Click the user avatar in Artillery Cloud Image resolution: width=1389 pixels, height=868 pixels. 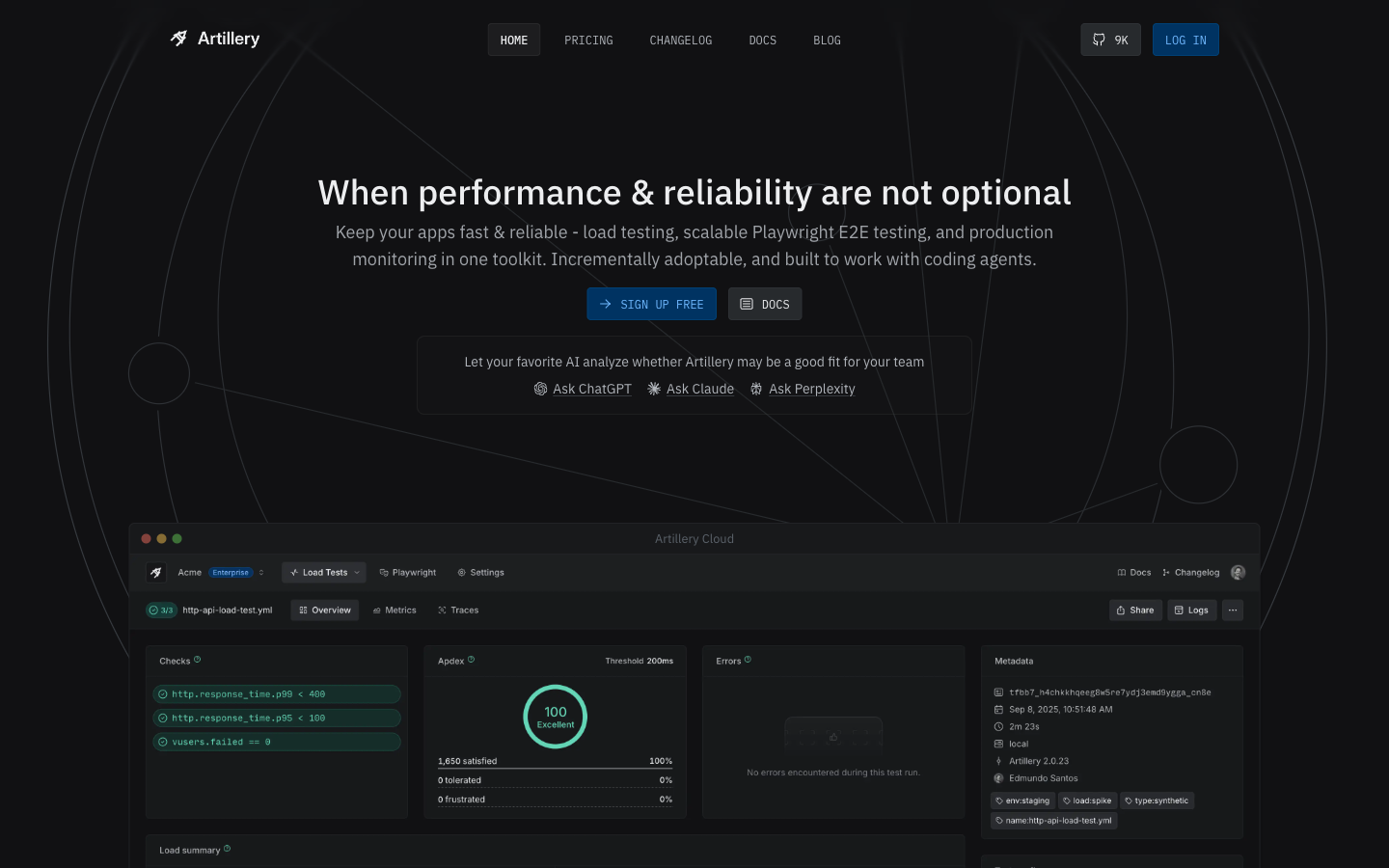coord(1238,573)
